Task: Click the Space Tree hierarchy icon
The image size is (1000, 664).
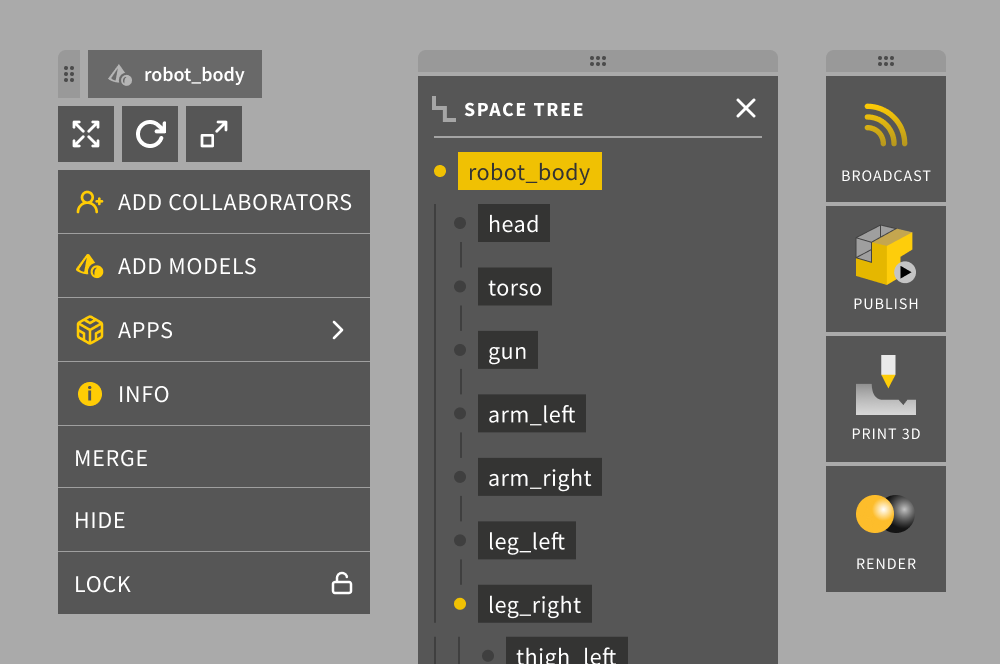Action: pyautogui.click(x=443, y=109)
